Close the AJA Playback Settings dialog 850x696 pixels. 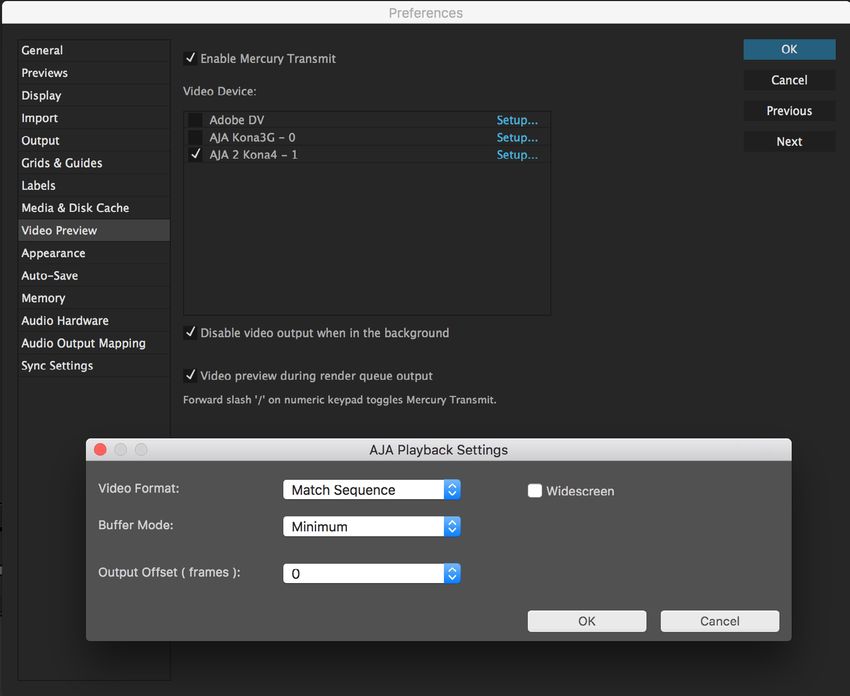pos(100,450)
